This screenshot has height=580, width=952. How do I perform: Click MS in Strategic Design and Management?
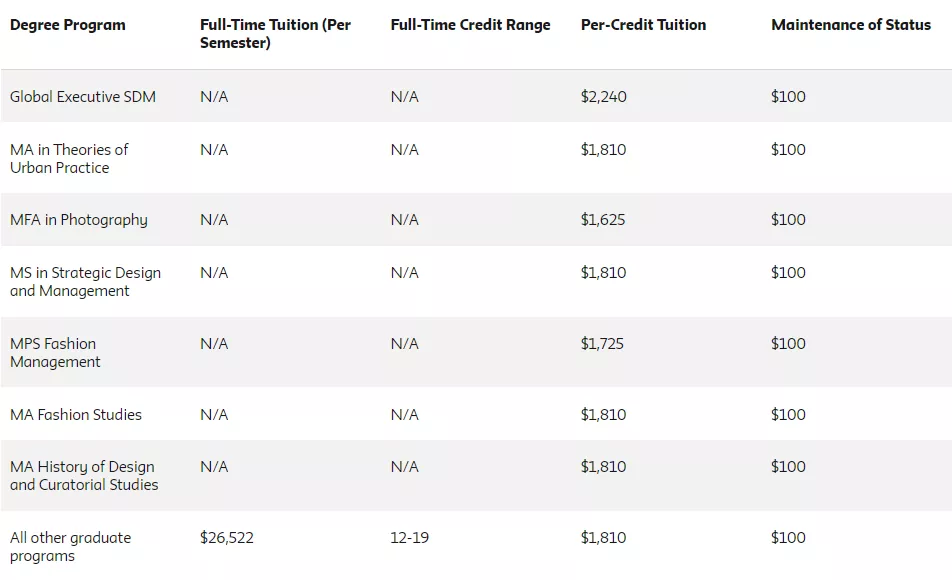click(x=85, y=282)
